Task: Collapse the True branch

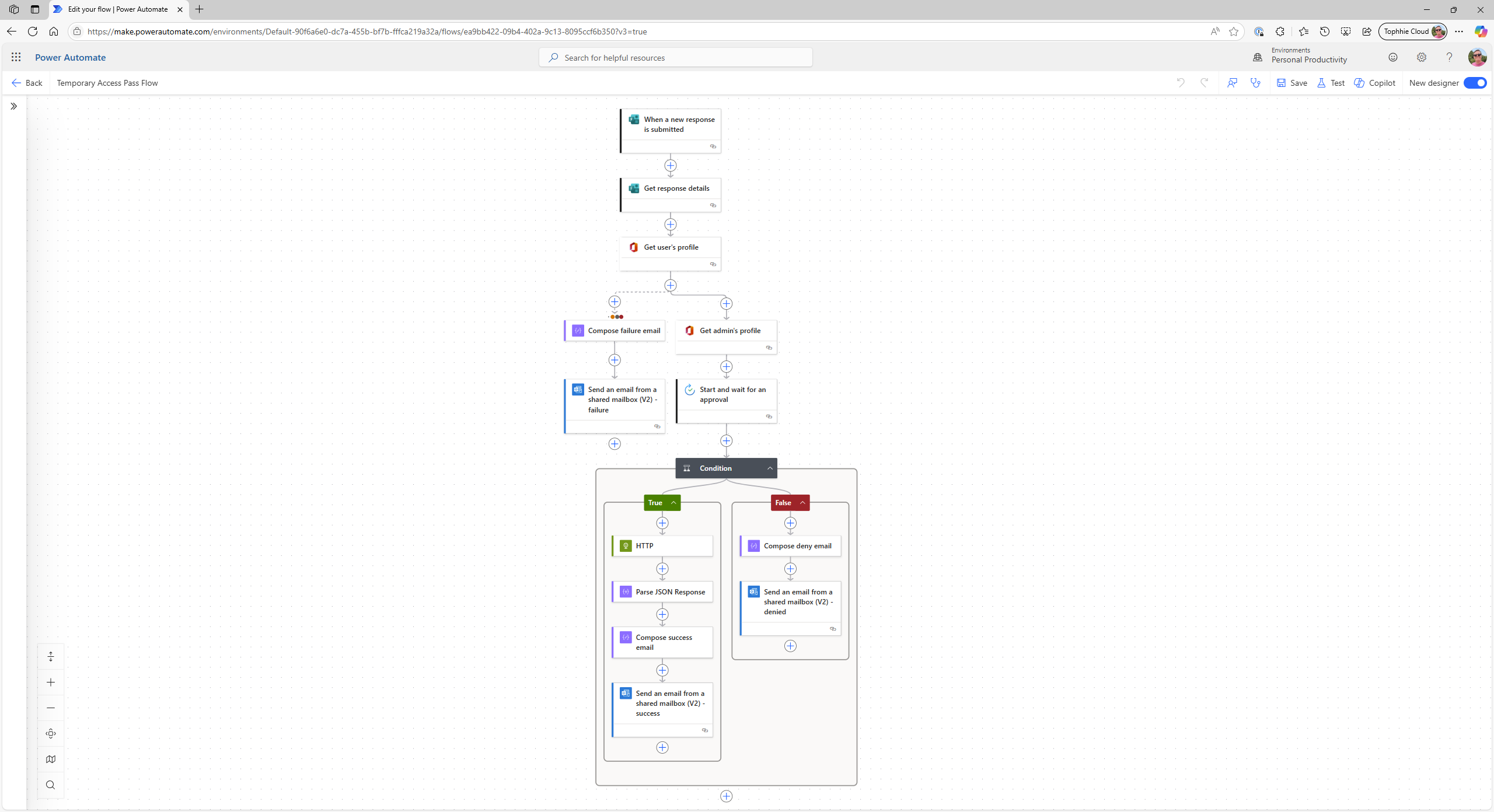Action: pyautogui.click(x=673, y=502)
